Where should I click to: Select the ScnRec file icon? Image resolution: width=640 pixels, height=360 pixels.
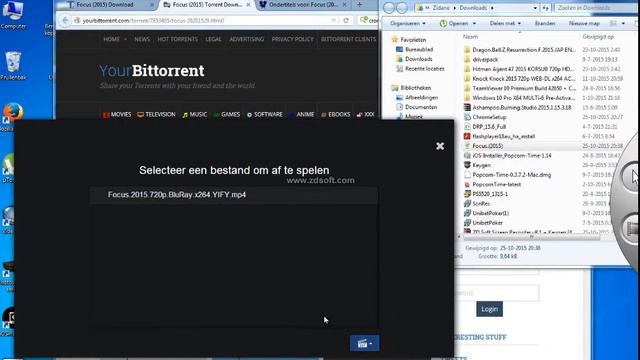tap(467, 204)
